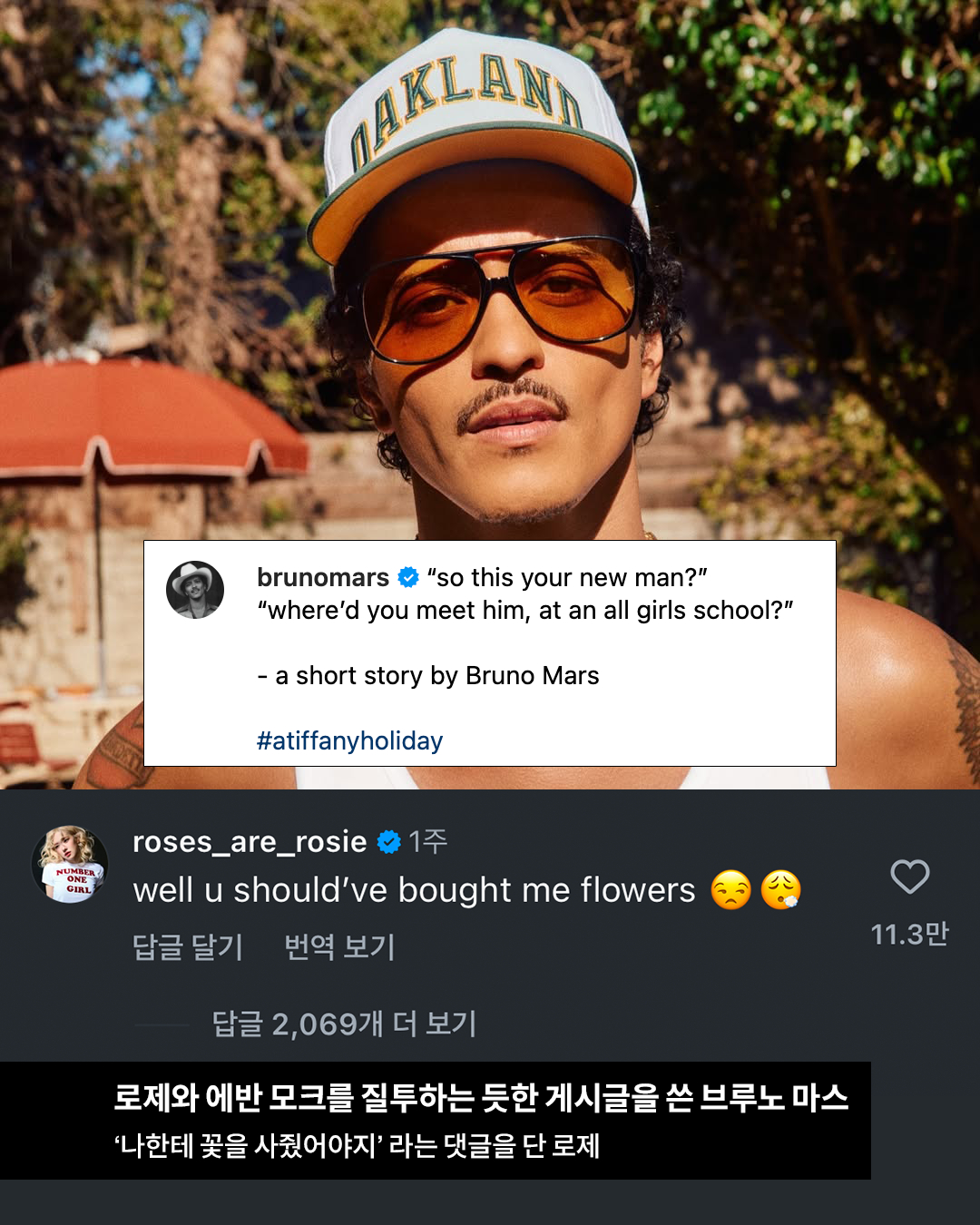
Task: Click the brunomars username
Action: tap(323, 577)
